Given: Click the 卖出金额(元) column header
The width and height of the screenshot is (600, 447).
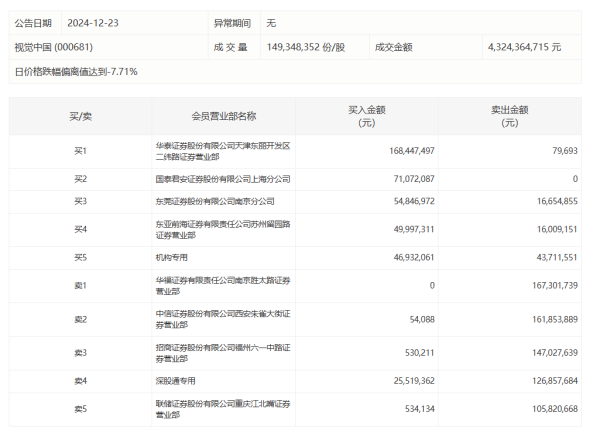Looking at the screenshot, I should 510,116.
